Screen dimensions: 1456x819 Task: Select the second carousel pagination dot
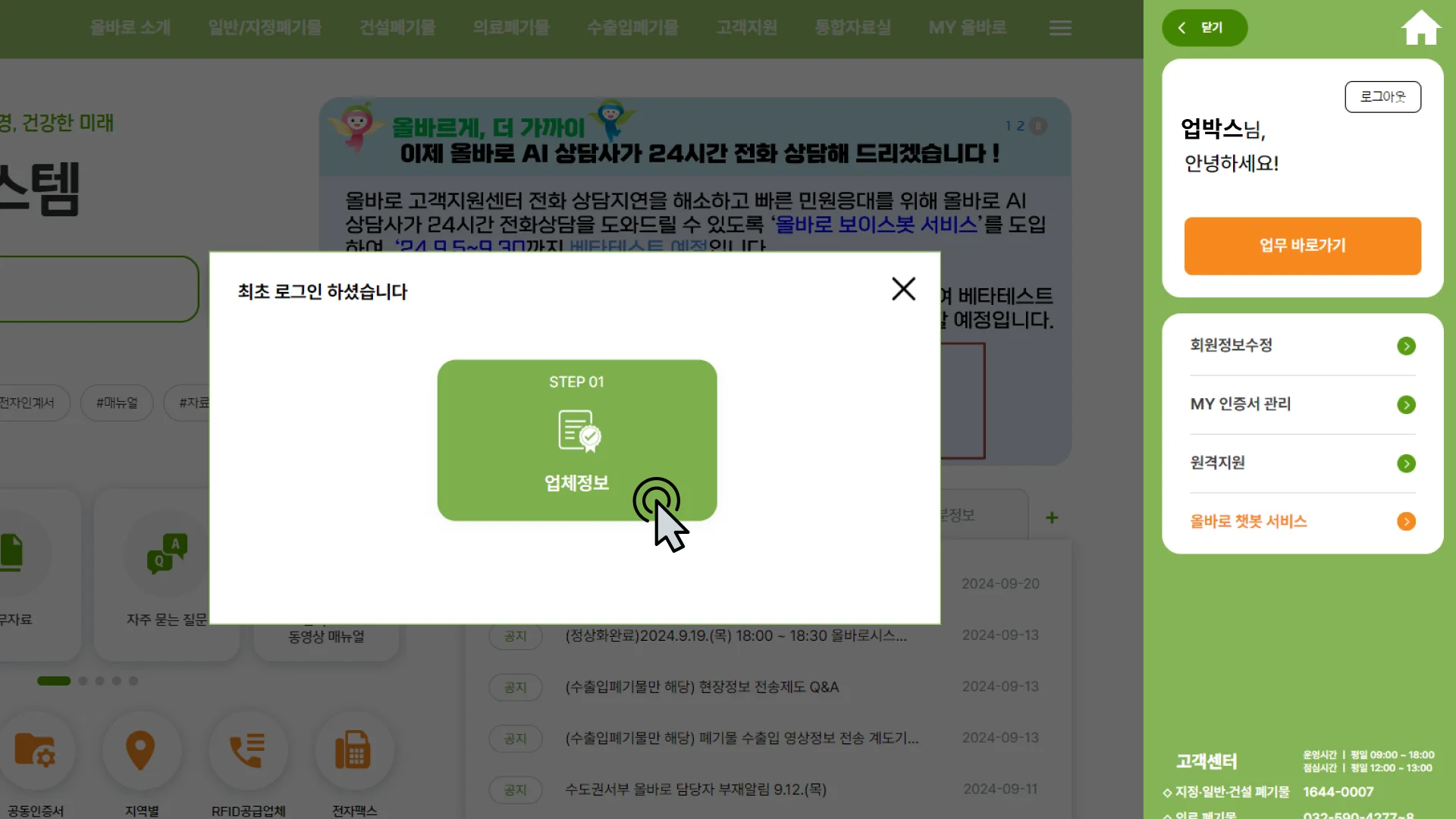point(83,681)
